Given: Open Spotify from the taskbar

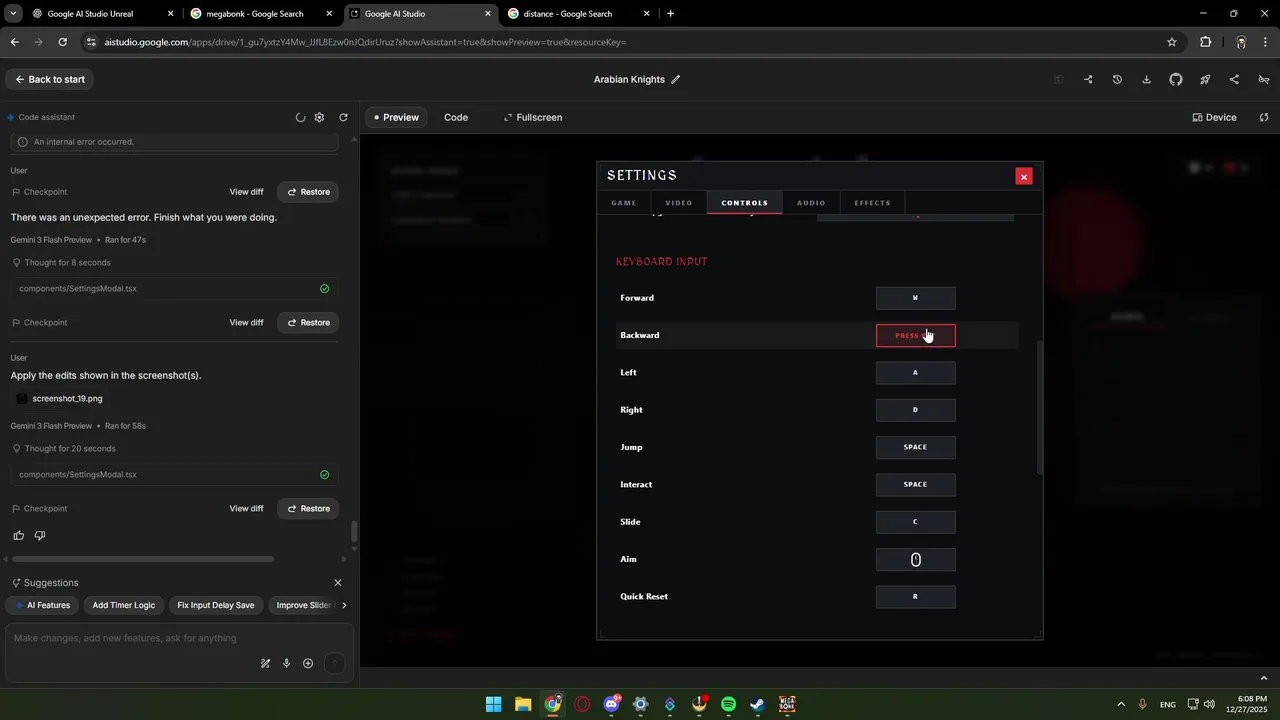Looking at the screenshot, I should pos(728,704).
